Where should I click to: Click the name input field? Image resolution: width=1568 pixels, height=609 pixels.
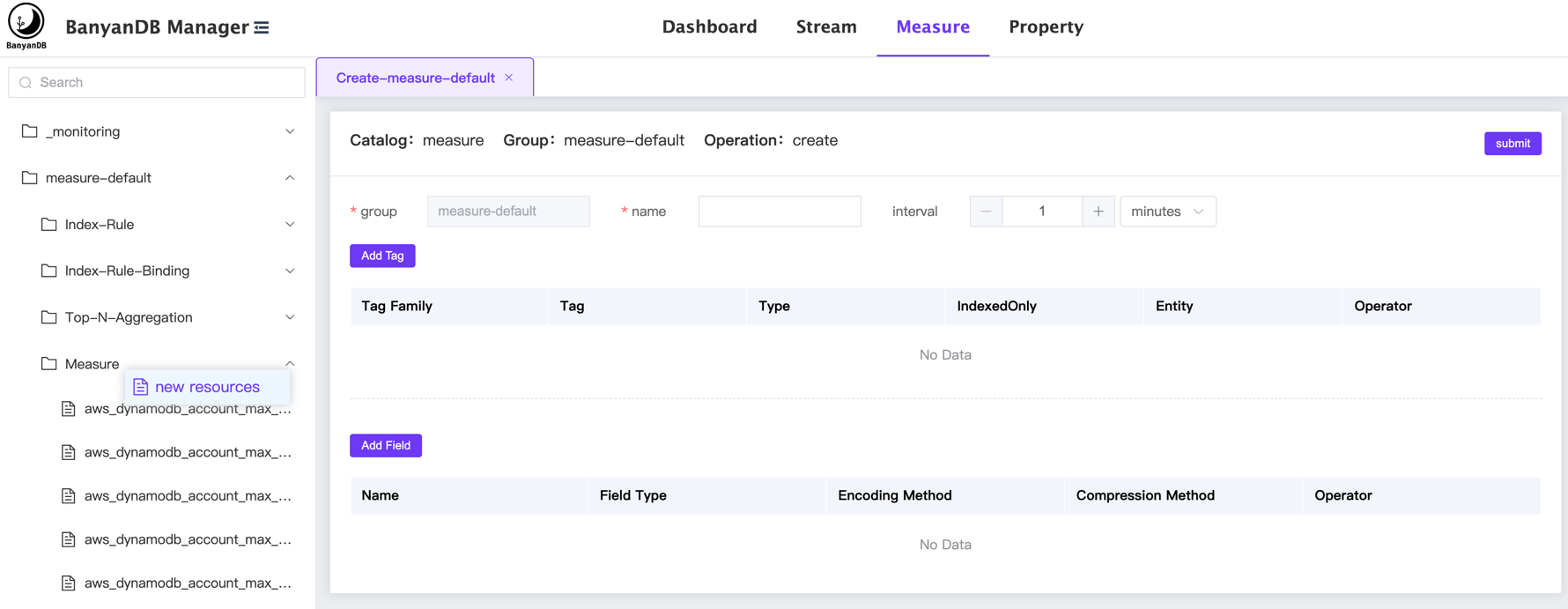click(x=779, y=212)
